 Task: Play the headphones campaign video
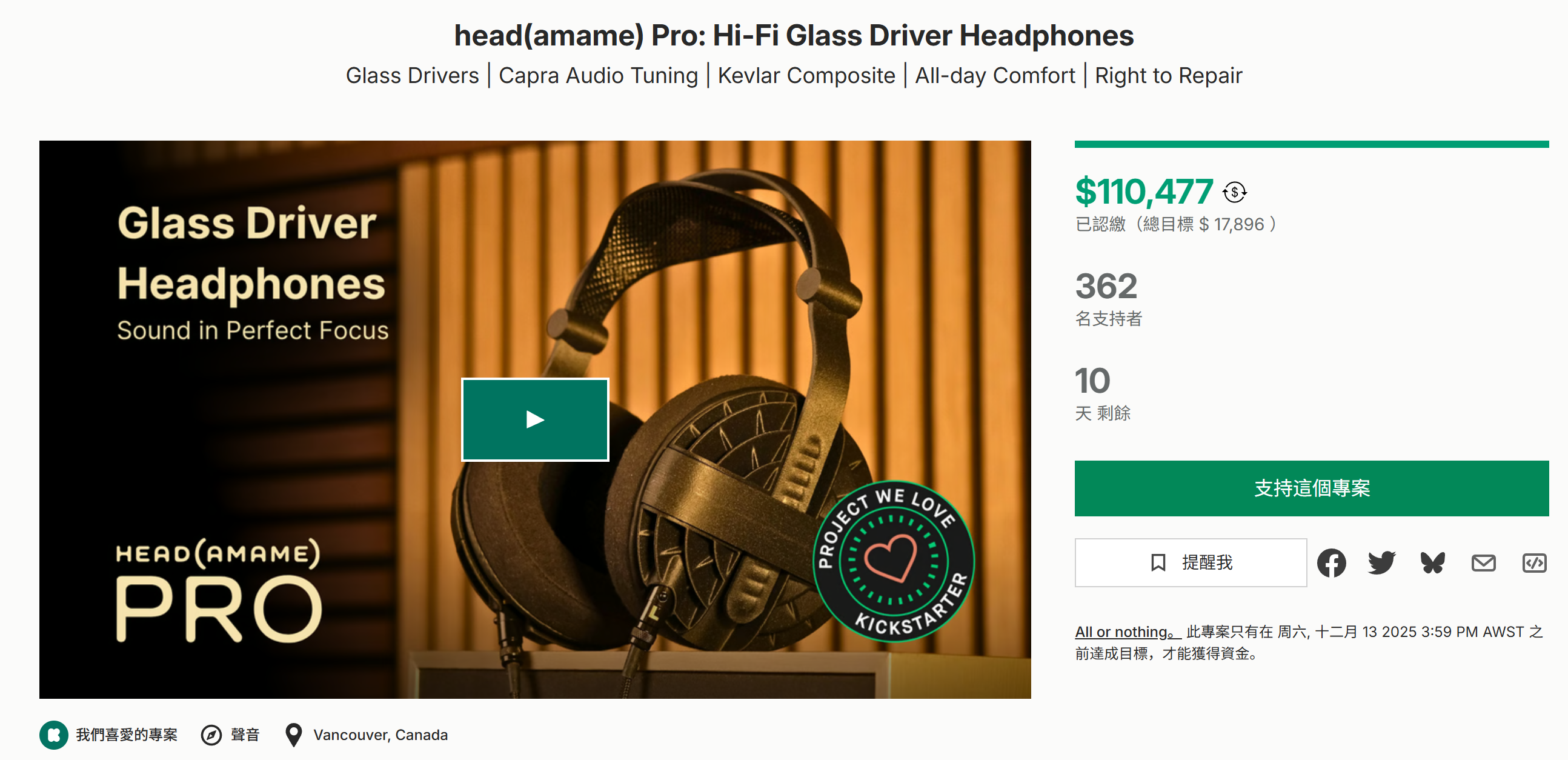pyautogui.click(x=534, y=419)
